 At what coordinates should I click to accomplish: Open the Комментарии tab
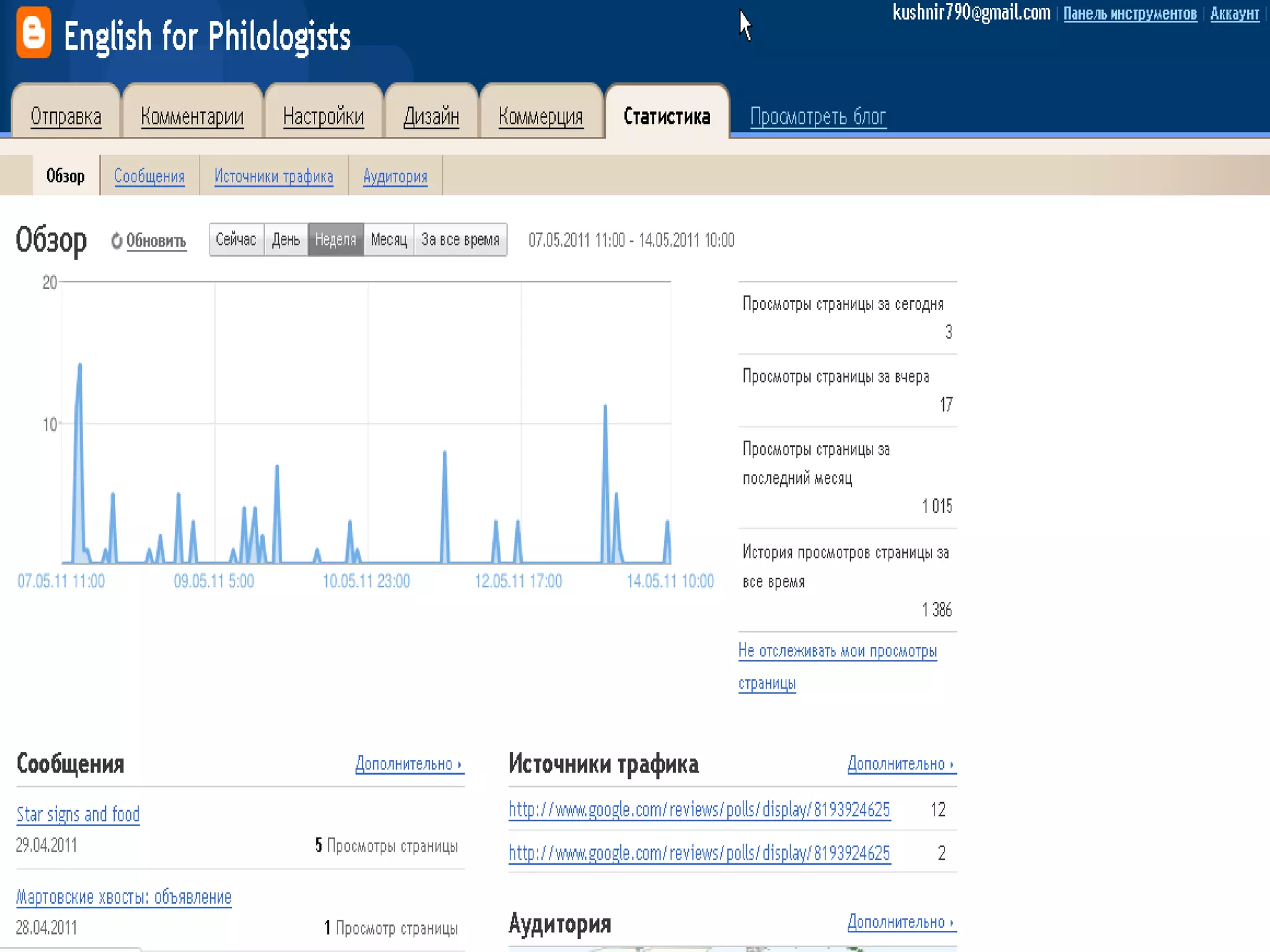coord(192,117)
